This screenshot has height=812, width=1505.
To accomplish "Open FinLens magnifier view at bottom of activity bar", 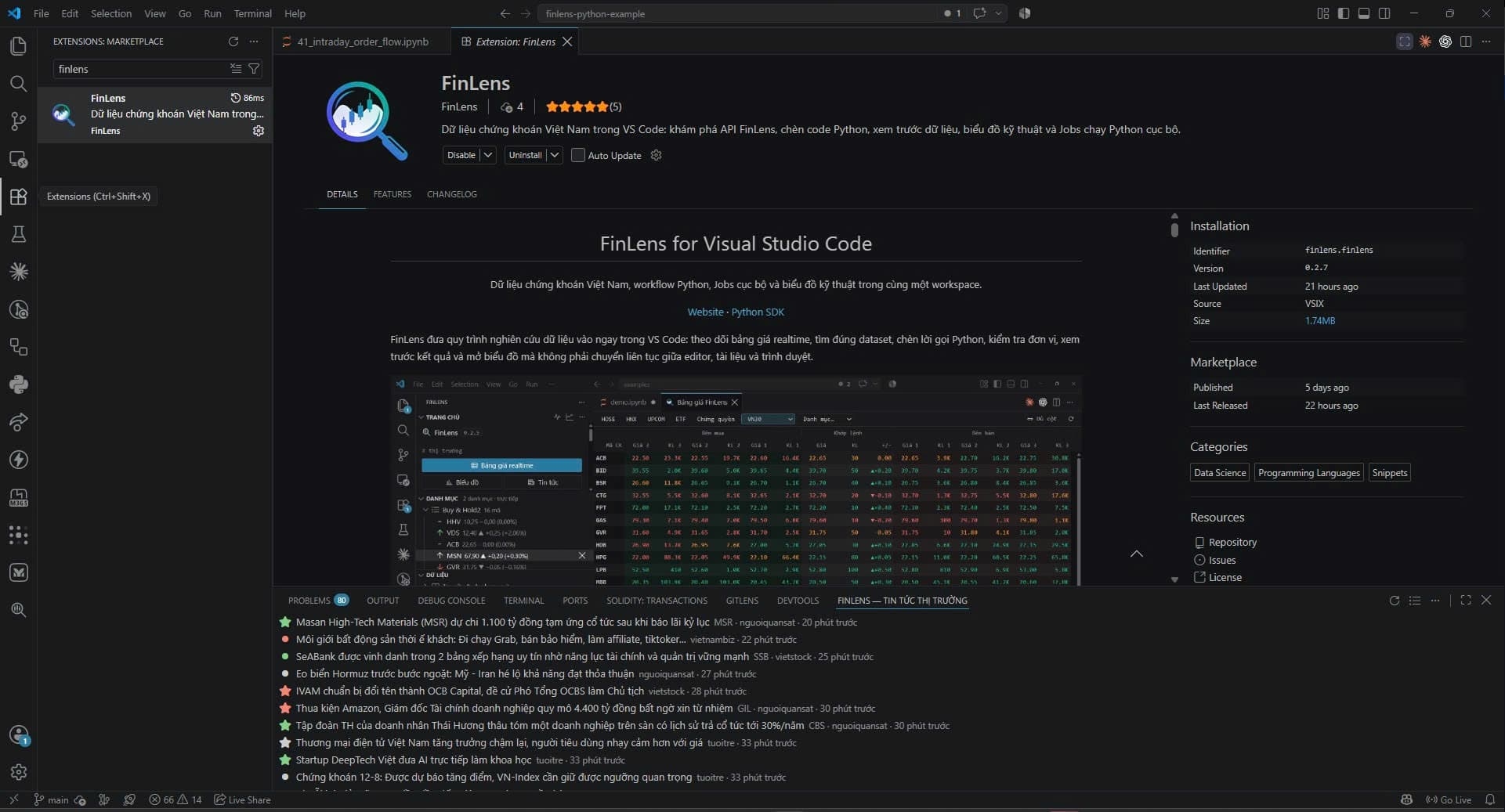I will click(18, 610).
